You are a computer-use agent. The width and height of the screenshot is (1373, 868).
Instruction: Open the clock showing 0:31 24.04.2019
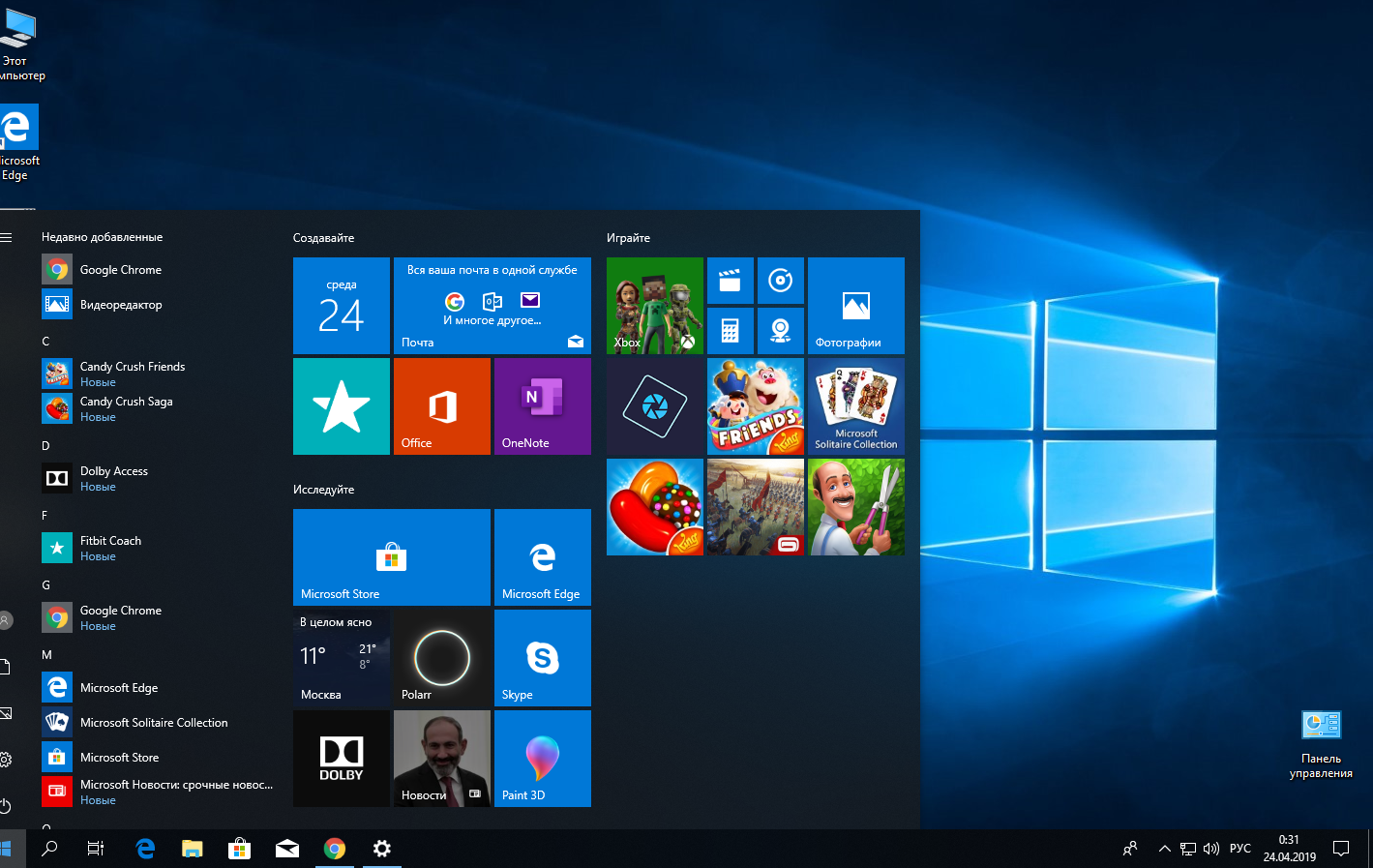1289,849
